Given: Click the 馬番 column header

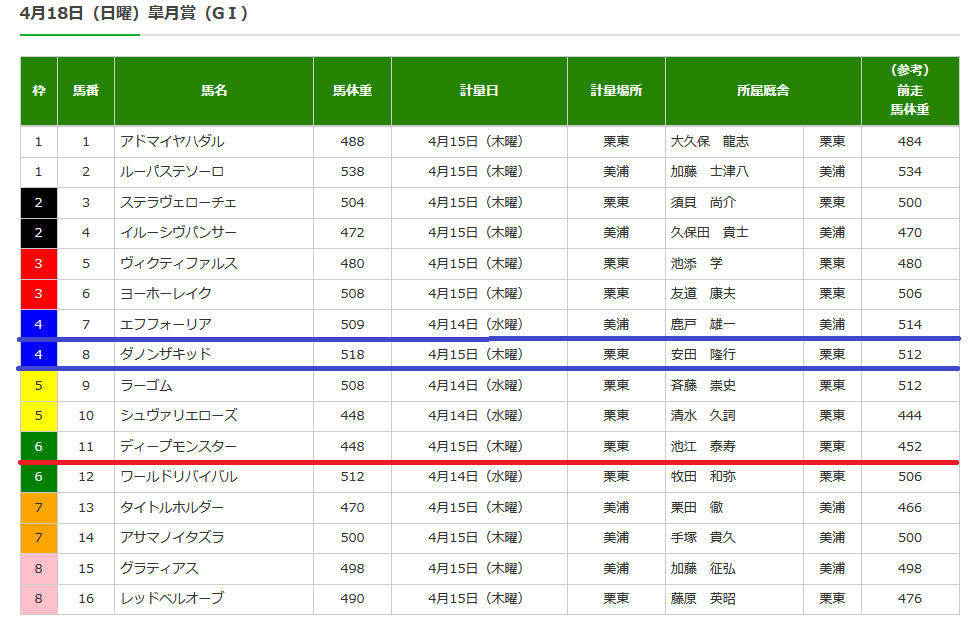Looking at the screenshot, I should coord(86,91).
